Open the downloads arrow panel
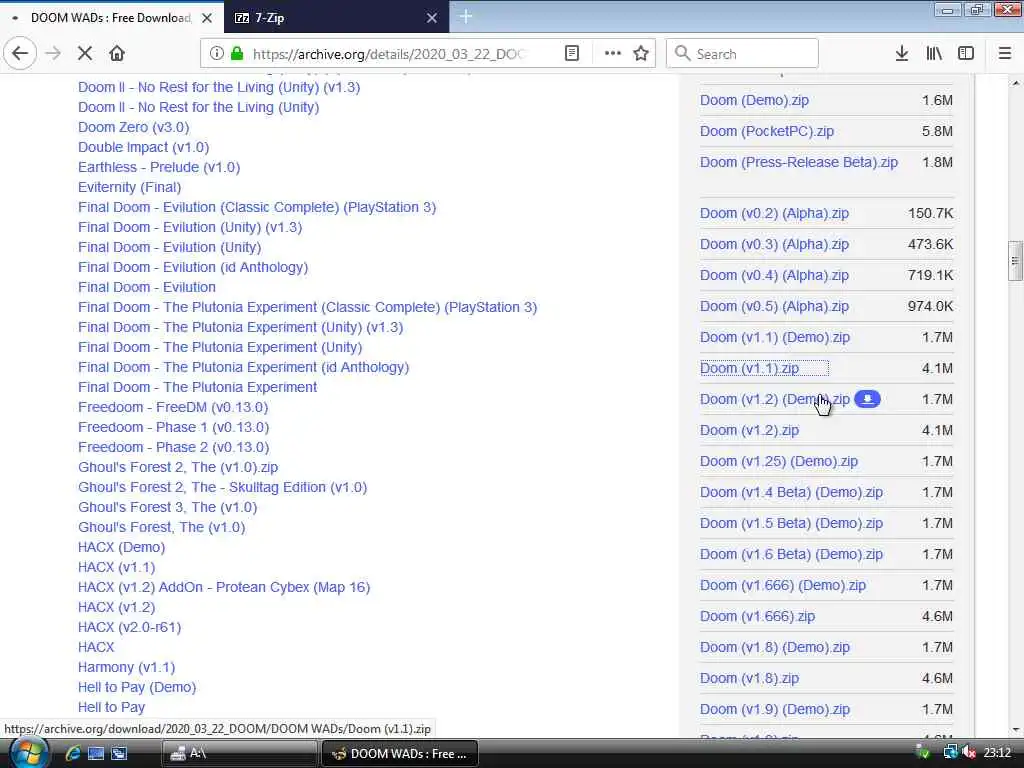Screen dimensions: 1024x768 click(901, 54)
